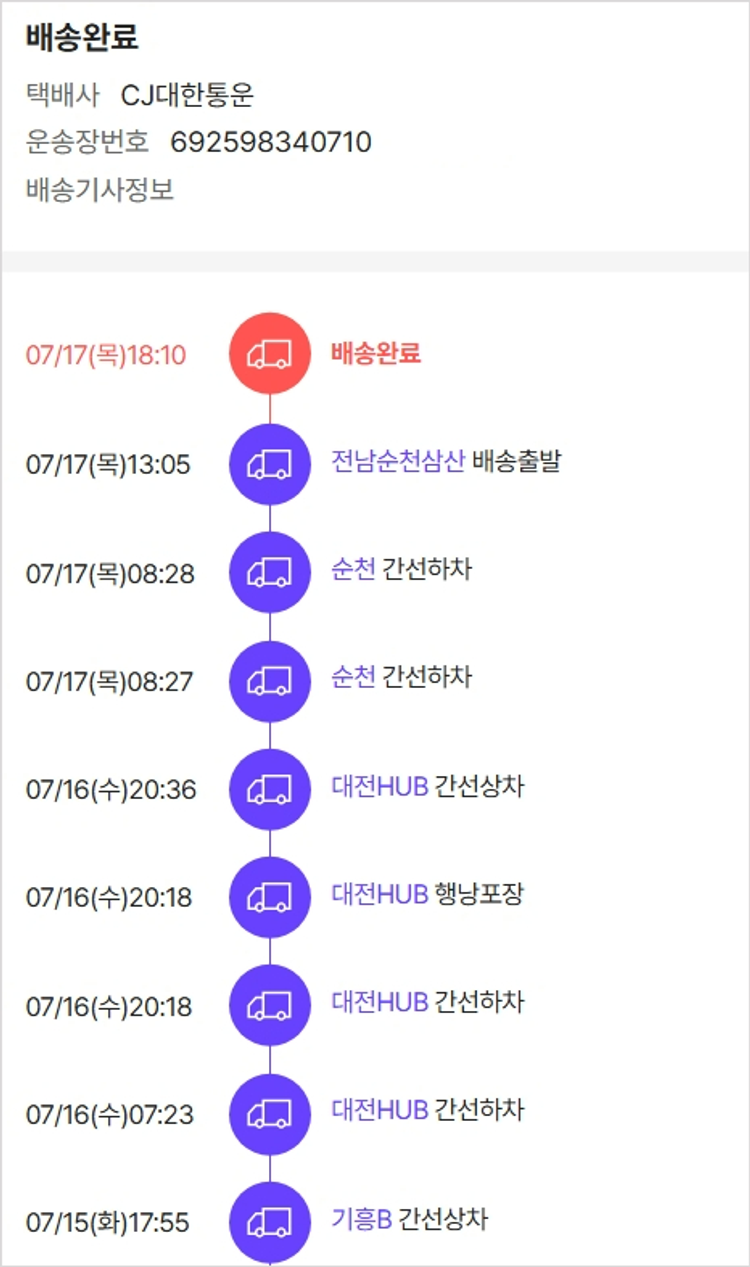Click tracking number 692598340710
Screen dimensions: 750x1267
point(271,142)
